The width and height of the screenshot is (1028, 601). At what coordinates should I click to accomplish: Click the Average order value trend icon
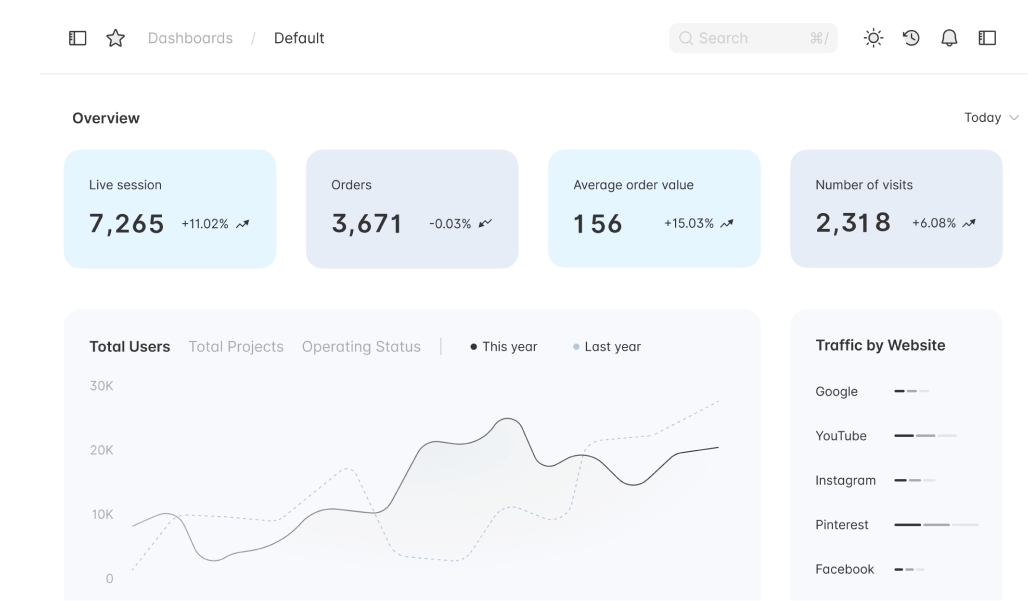click(727, 224)
